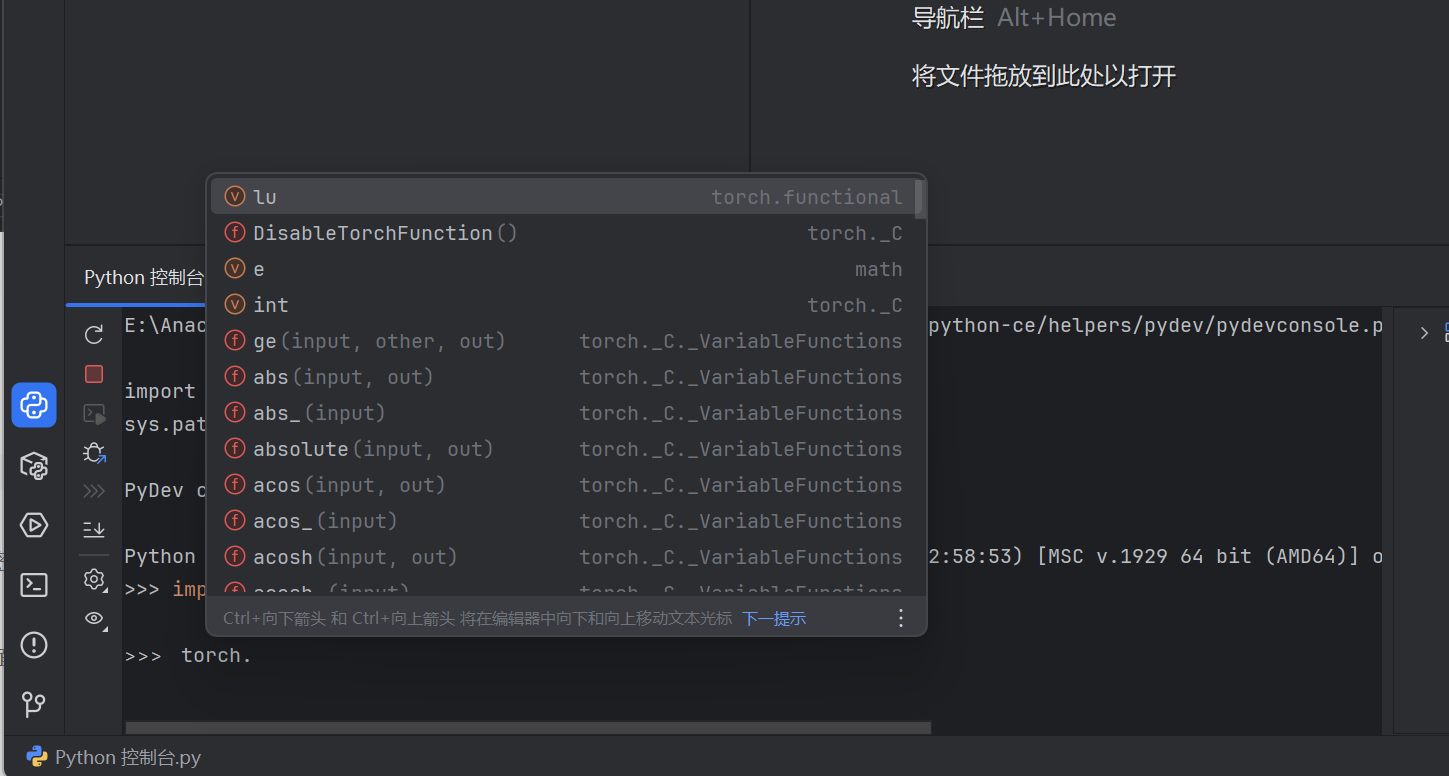Open the completion popup three-dot menu
Screen dimensions: 1449x776
click(x=900, y=618)
